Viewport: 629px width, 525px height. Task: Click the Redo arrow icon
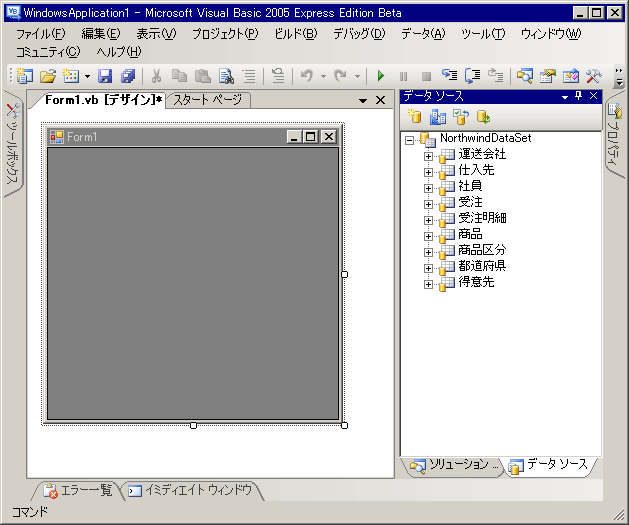(341, 75)
